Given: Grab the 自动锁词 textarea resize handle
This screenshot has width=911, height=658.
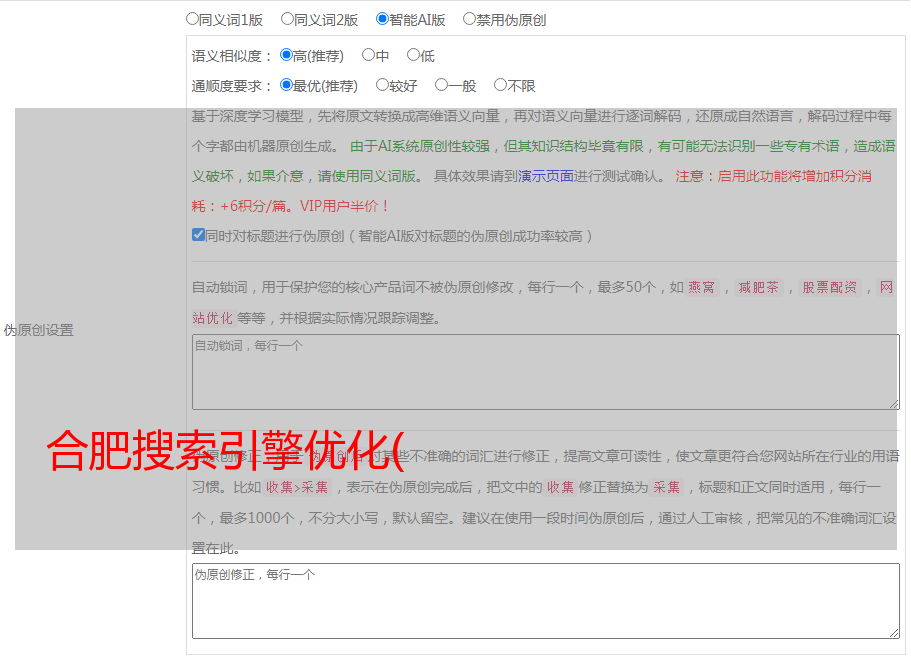Looking at the screenshot, I should pyautogui.click(x=894, y=404).
